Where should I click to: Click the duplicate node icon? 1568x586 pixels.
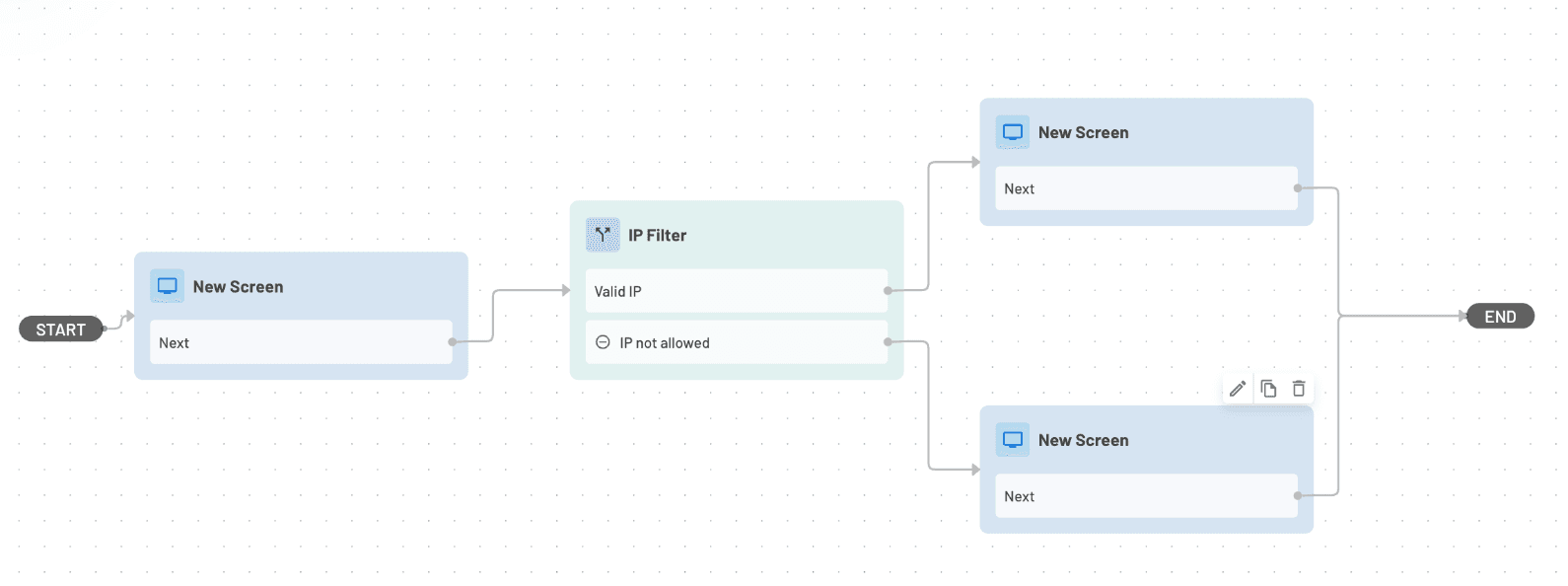1268,388
